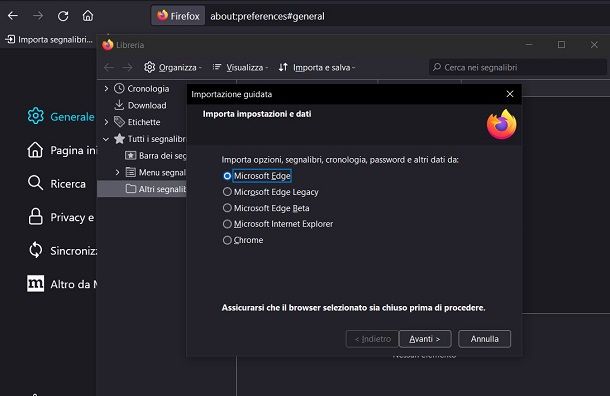
Task: Go forward in the Libreria window
Action: (128, 67)
